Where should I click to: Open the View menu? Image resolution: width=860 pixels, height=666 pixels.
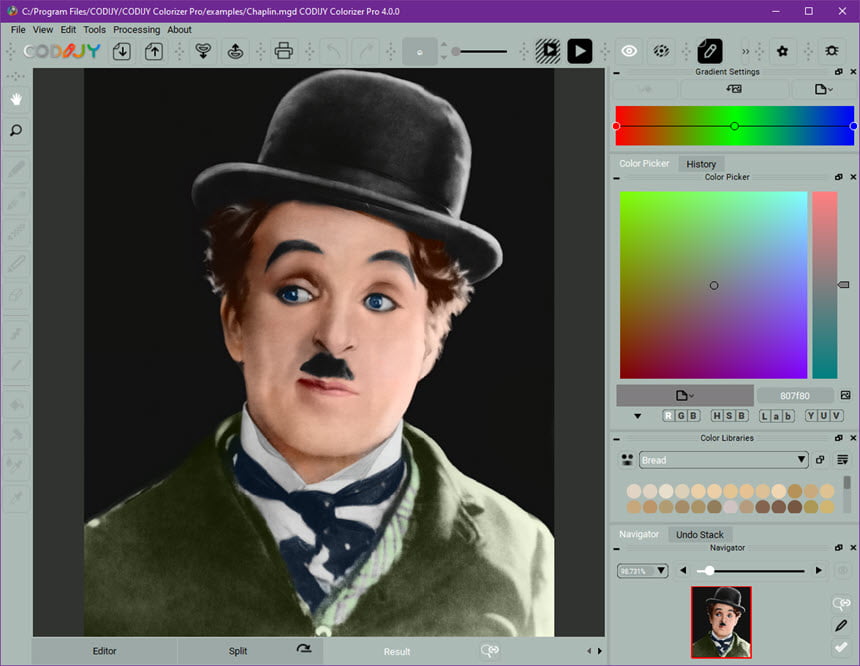pyautogui.click(x=43, y=30)
